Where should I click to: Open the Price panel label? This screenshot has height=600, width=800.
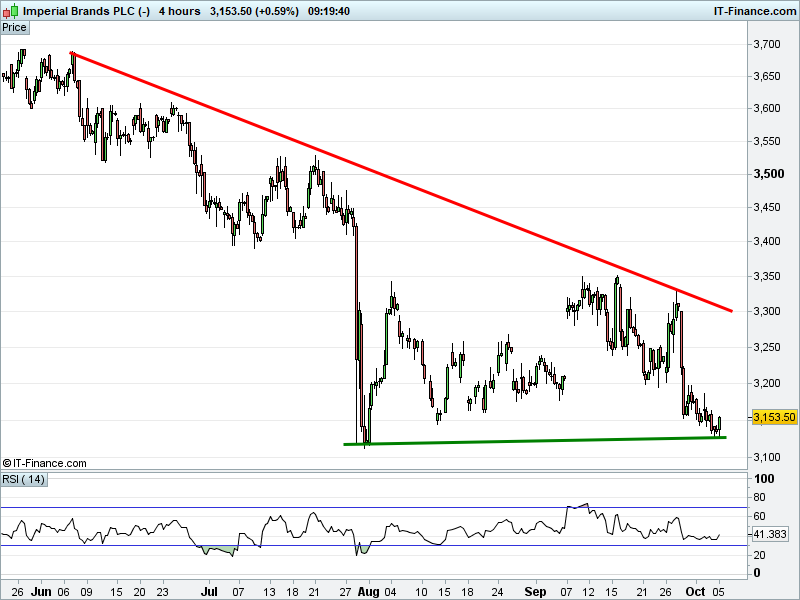[15, 28]
